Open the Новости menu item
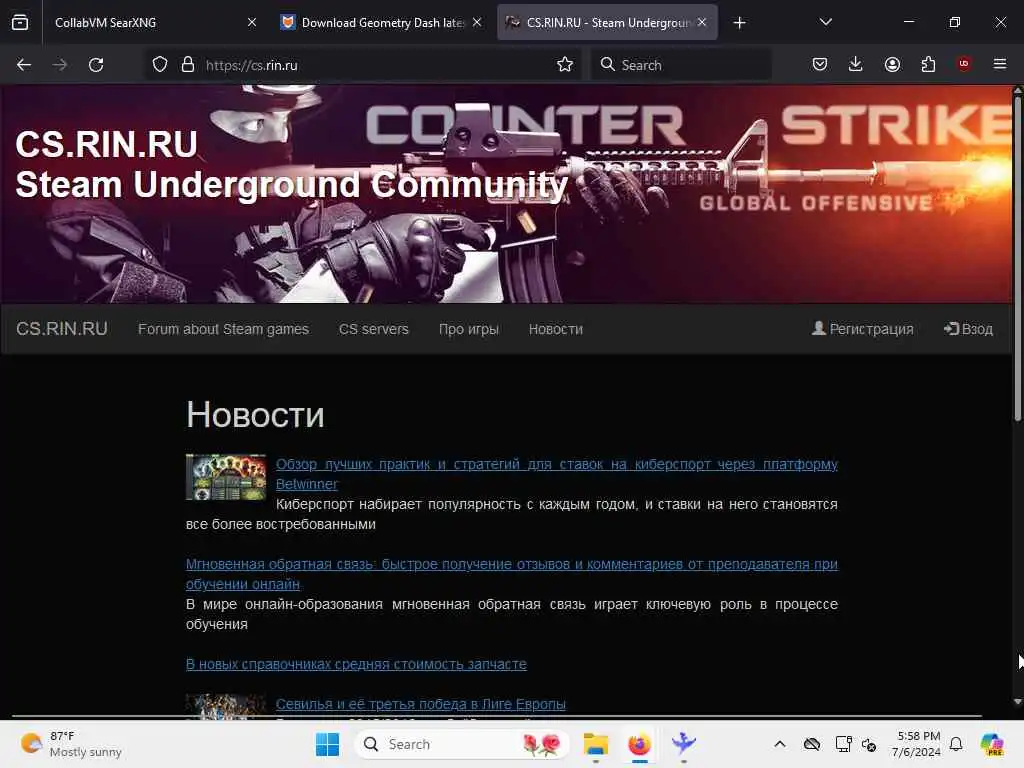The height and width of the screenshot is (768, 1024). coord(556,329)
